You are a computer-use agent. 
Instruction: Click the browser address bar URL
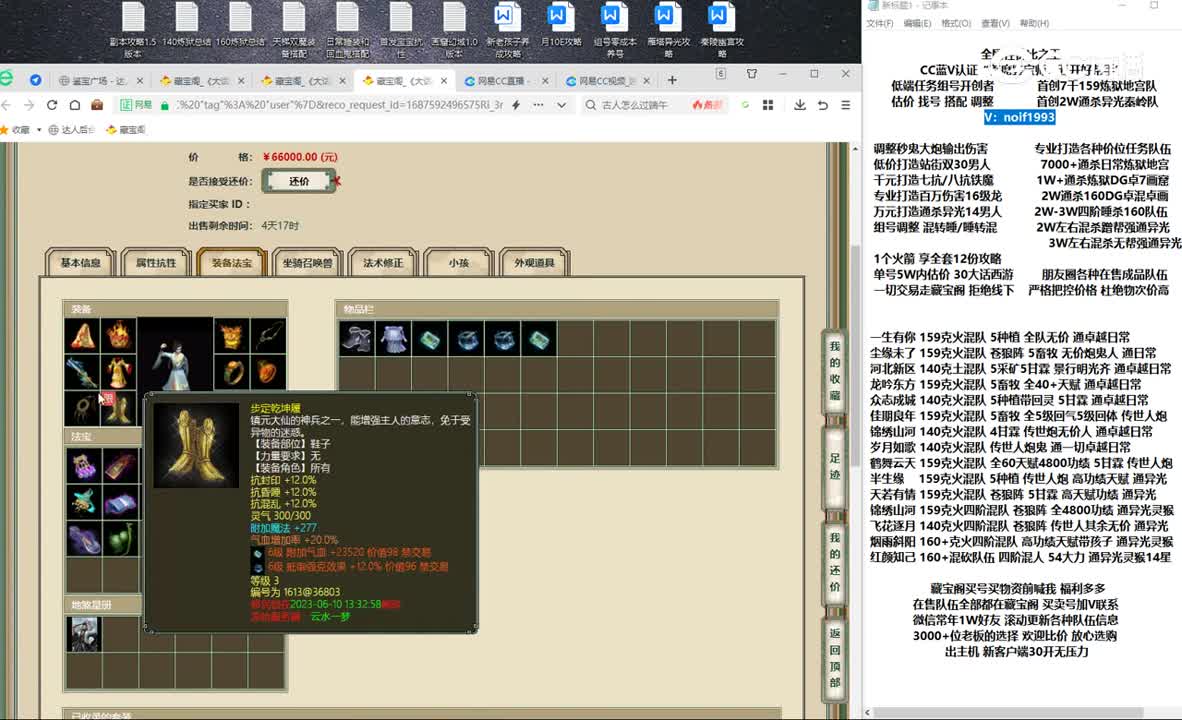tap(339, 105)
